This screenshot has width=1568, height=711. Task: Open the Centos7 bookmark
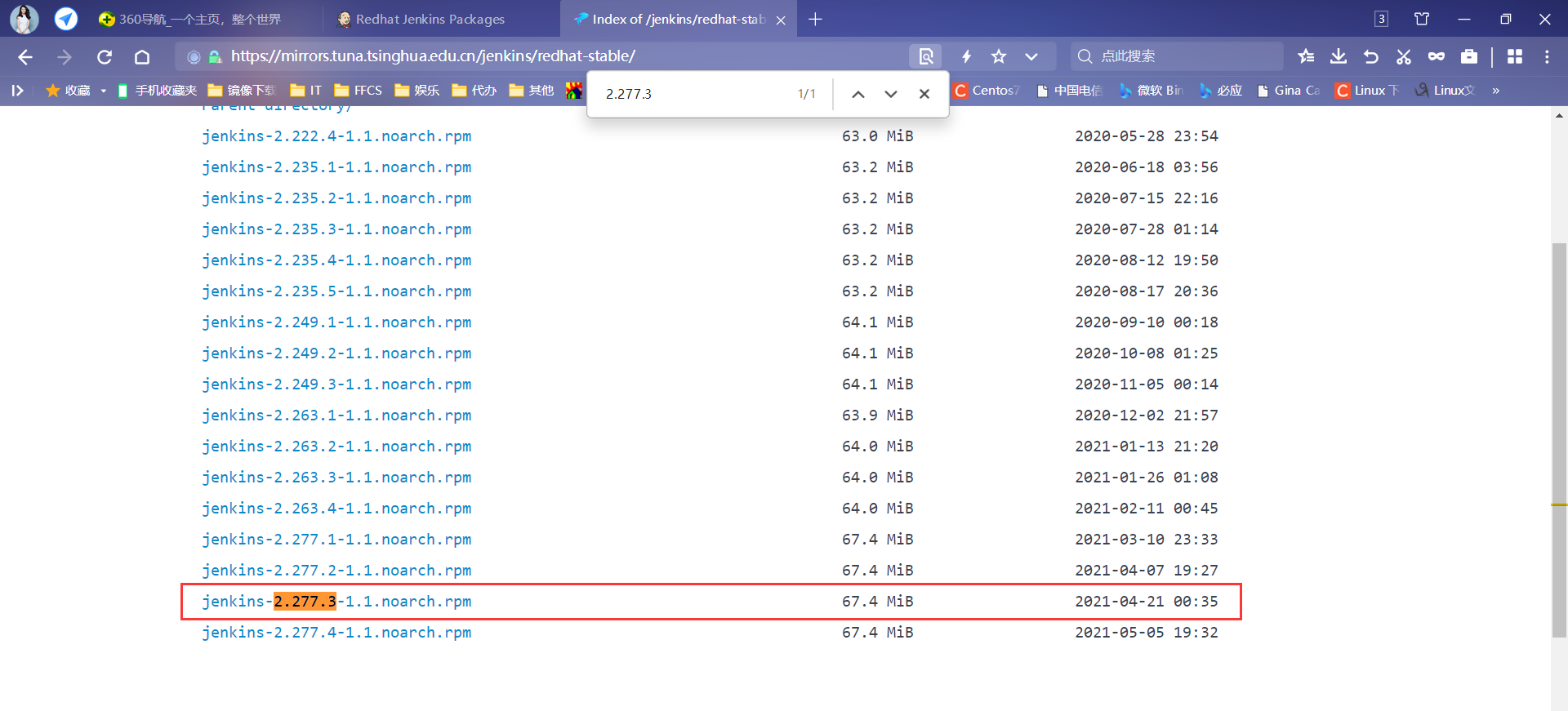[x=987, y=91]
